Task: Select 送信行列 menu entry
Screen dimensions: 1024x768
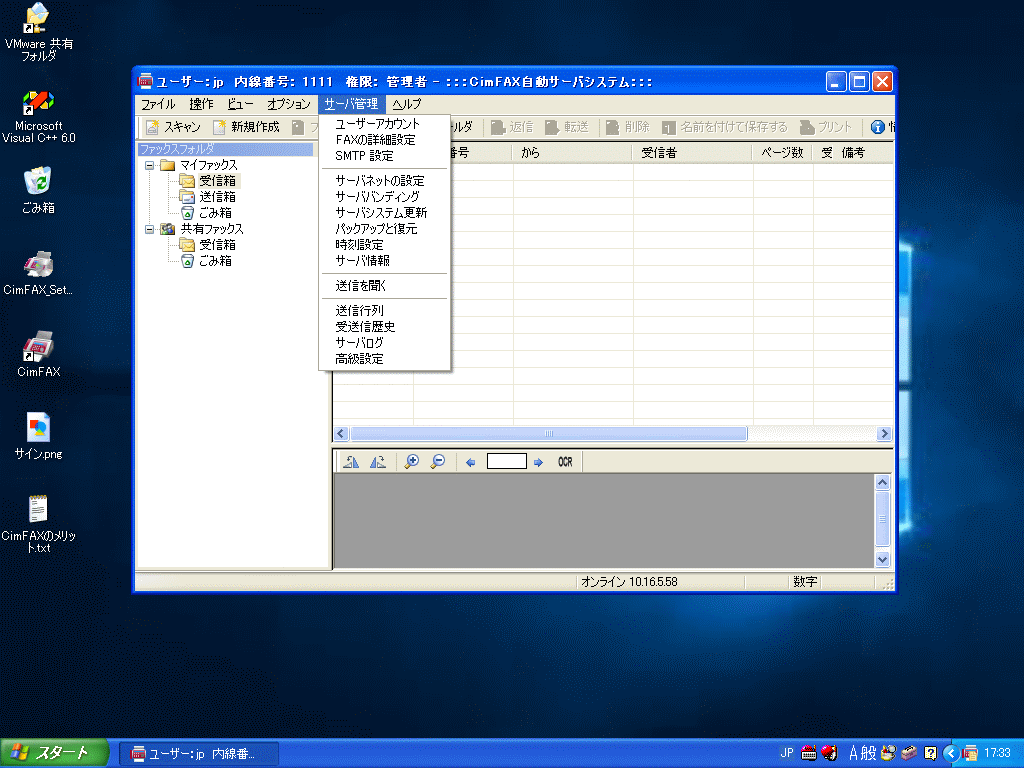Action: click(x=385, y=311)
